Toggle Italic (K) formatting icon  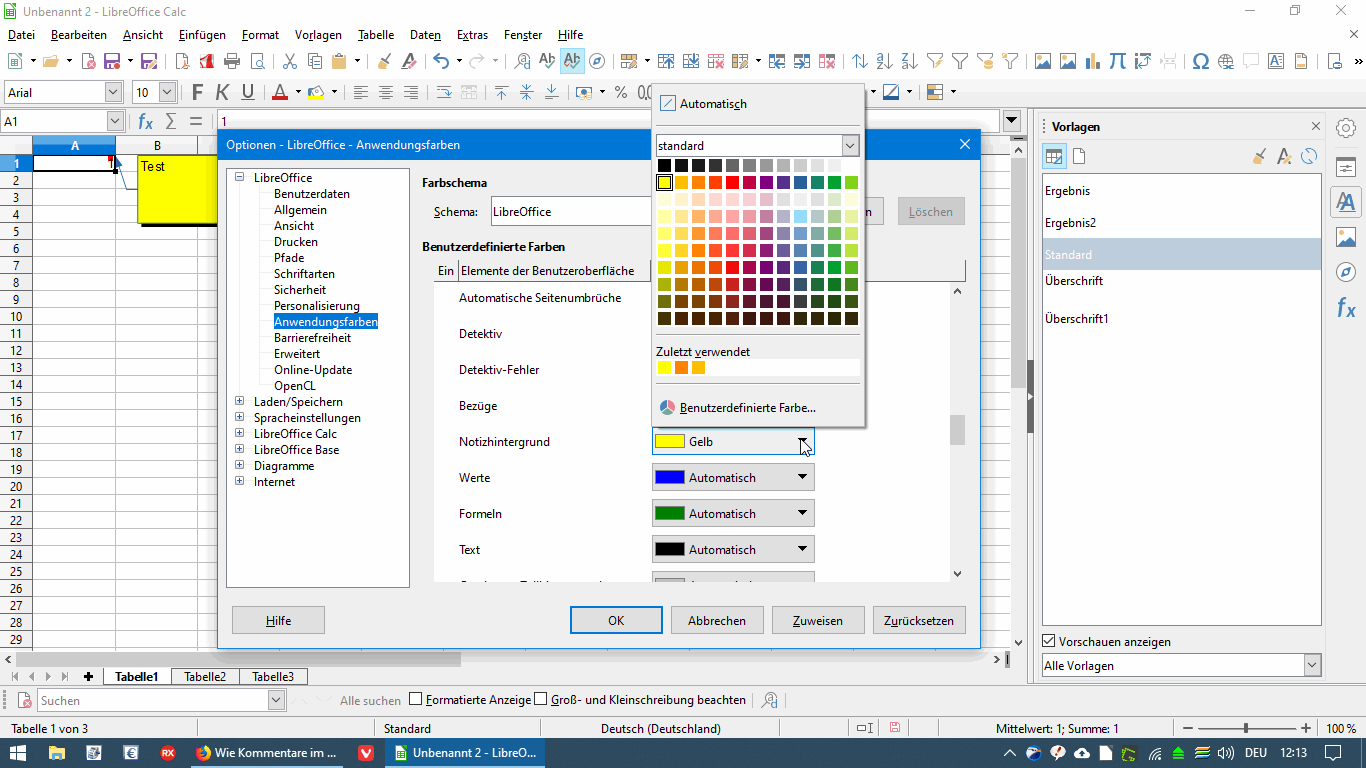tap(222, 92)
